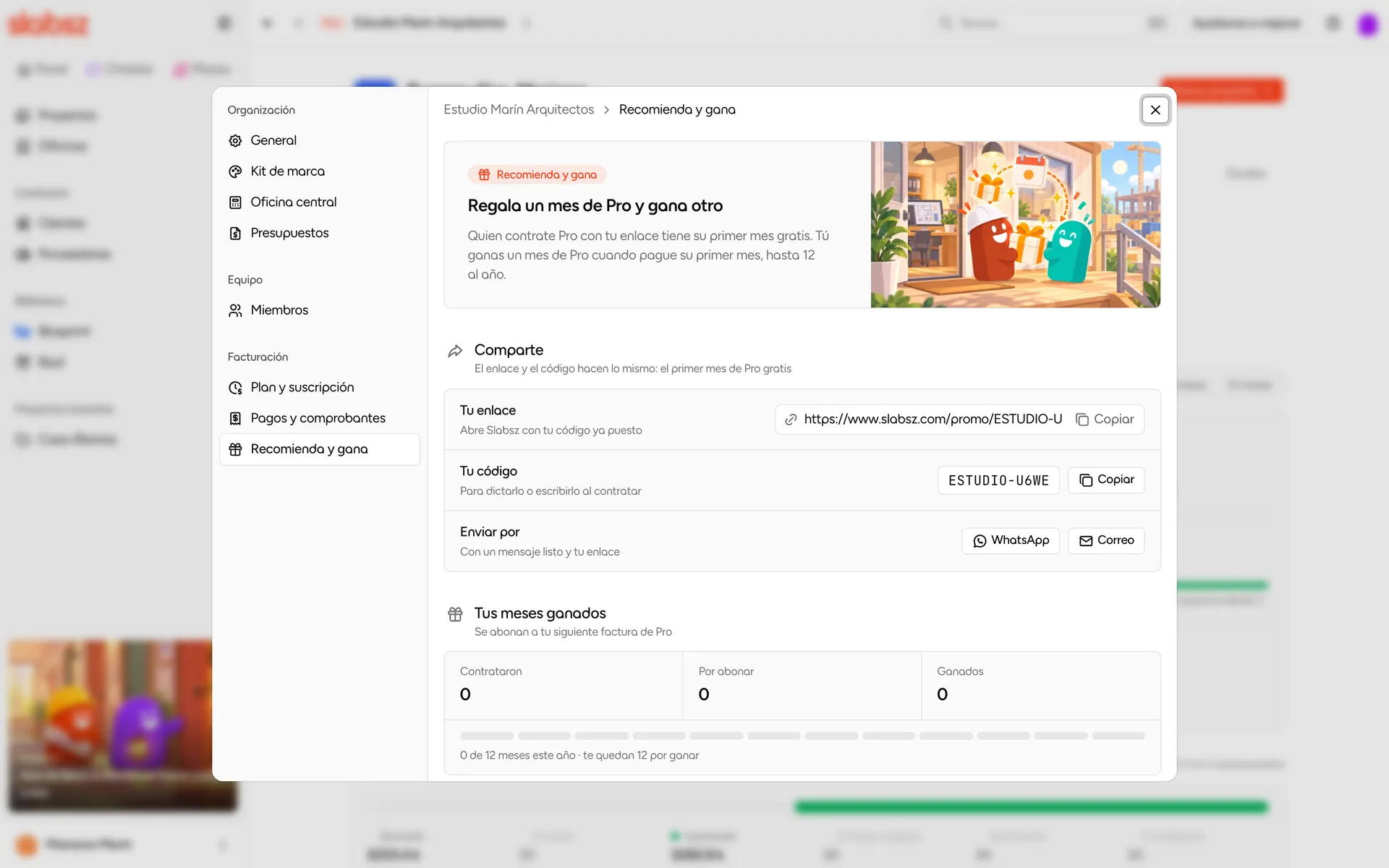Click the Recomienda y gana promo illustration
Viewport: 1389px width, 868px height.
1016,225
